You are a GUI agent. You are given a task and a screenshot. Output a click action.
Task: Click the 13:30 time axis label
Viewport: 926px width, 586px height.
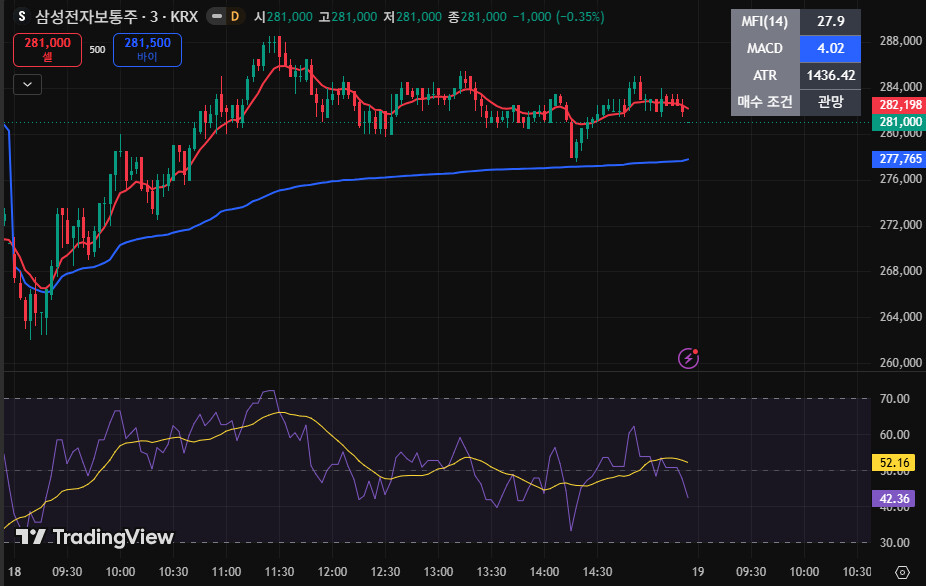491,572
